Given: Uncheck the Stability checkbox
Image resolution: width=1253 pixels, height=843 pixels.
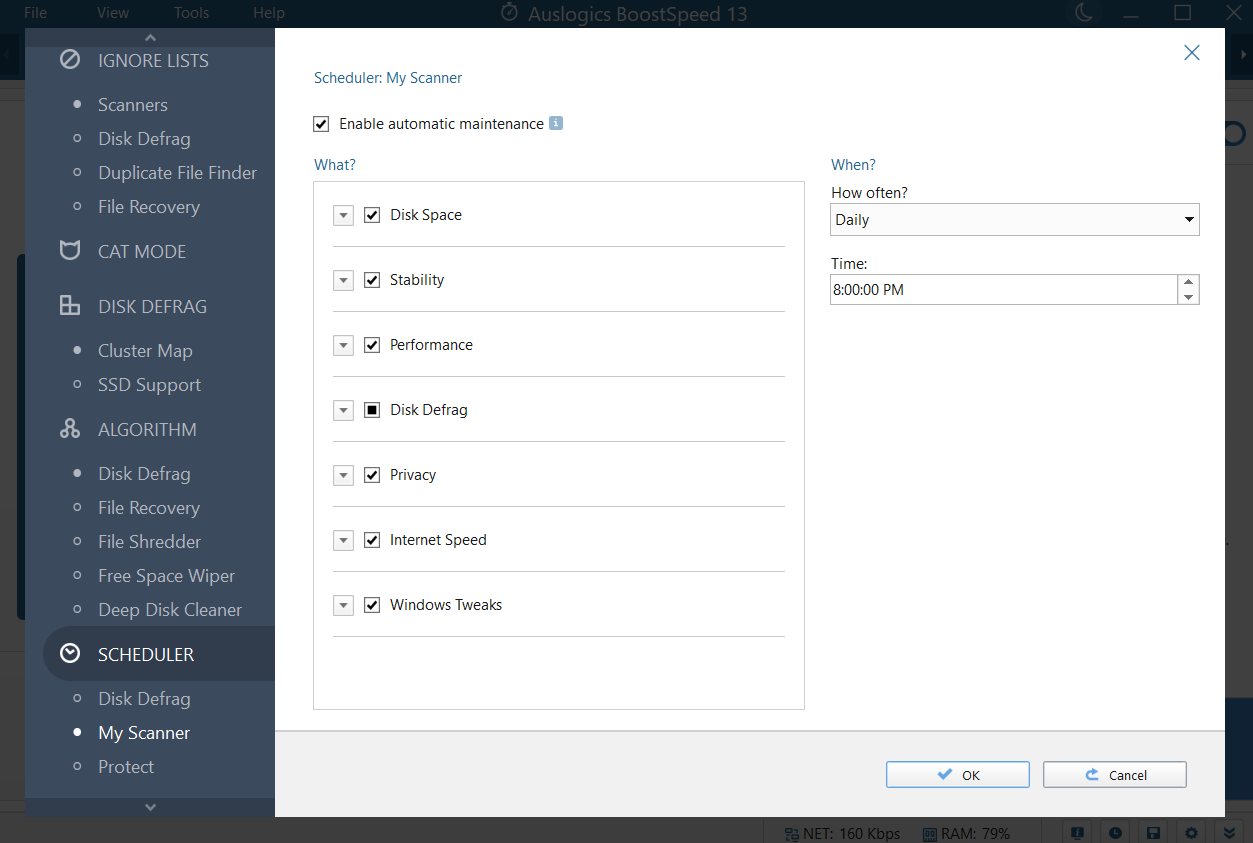Looking at the screenshot, I should pos(372,280).
